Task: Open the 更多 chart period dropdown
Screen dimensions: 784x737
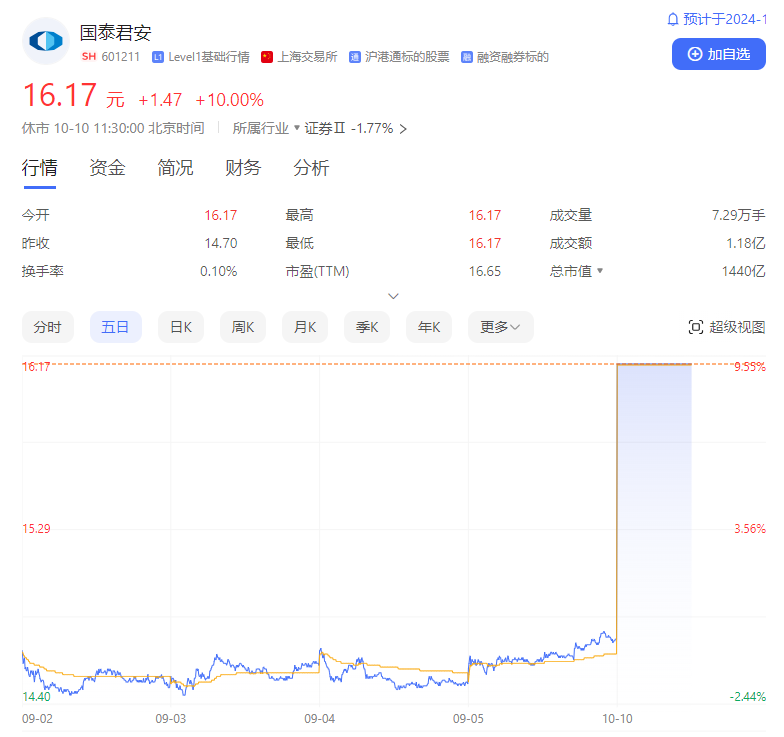Action: coord(500,327)
